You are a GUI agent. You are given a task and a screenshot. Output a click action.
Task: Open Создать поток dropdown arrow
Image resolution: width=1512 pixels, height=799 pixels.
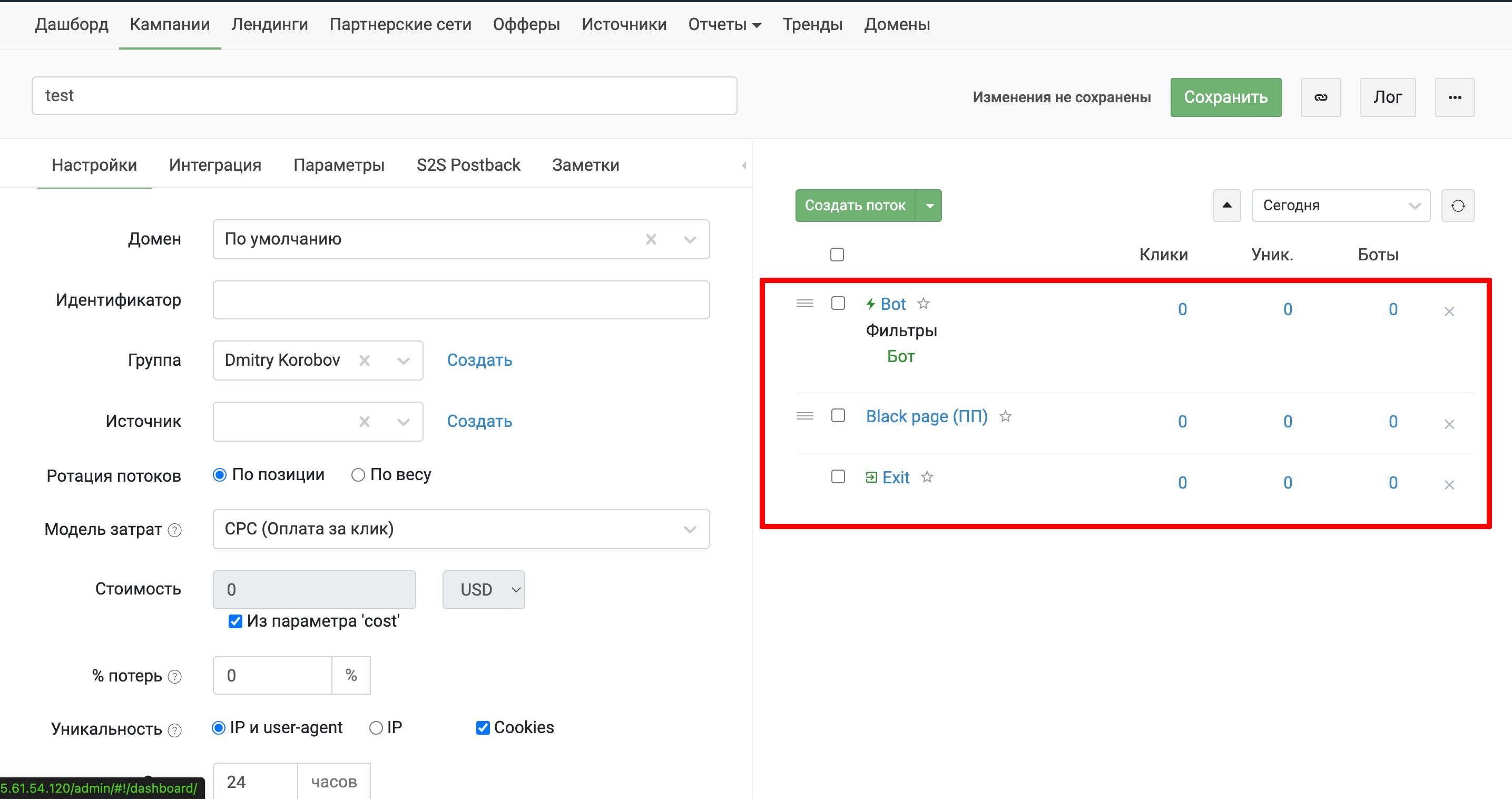(929, 206)
